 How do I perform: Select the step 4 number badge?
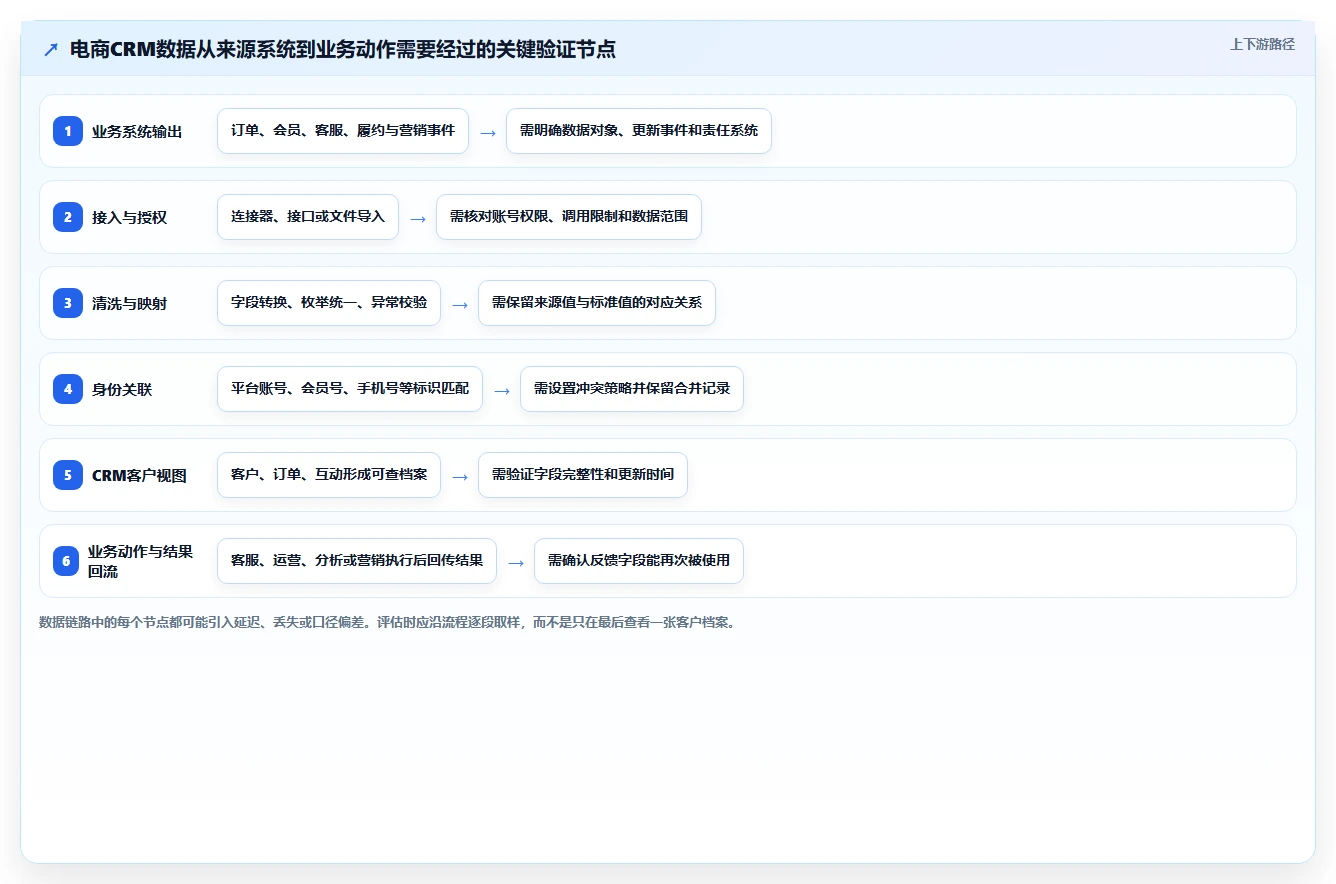(68, 389)
